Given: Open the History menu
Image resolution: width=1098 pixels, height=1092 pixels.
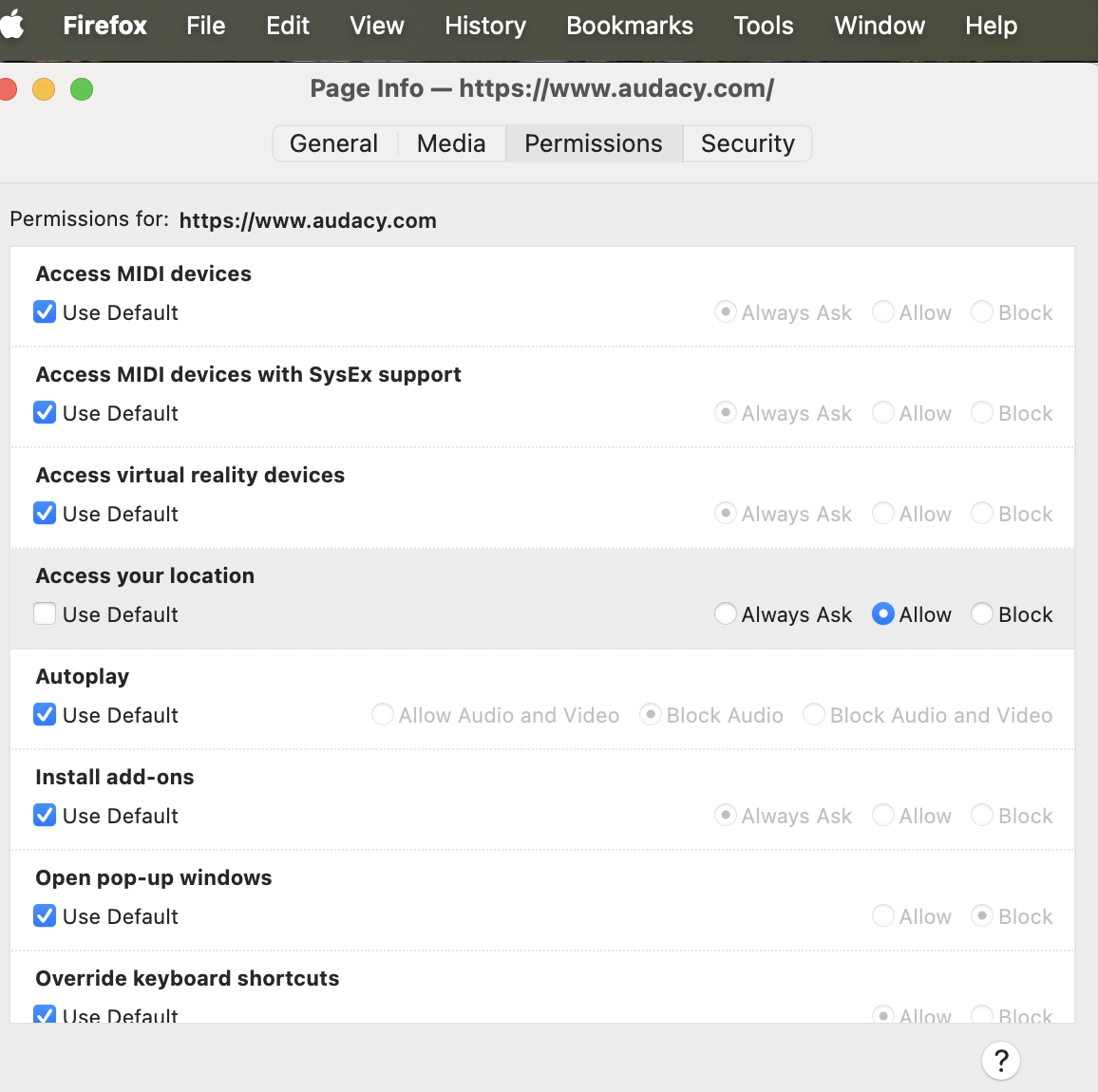Looking at the screenshot, I should [484, 26].
